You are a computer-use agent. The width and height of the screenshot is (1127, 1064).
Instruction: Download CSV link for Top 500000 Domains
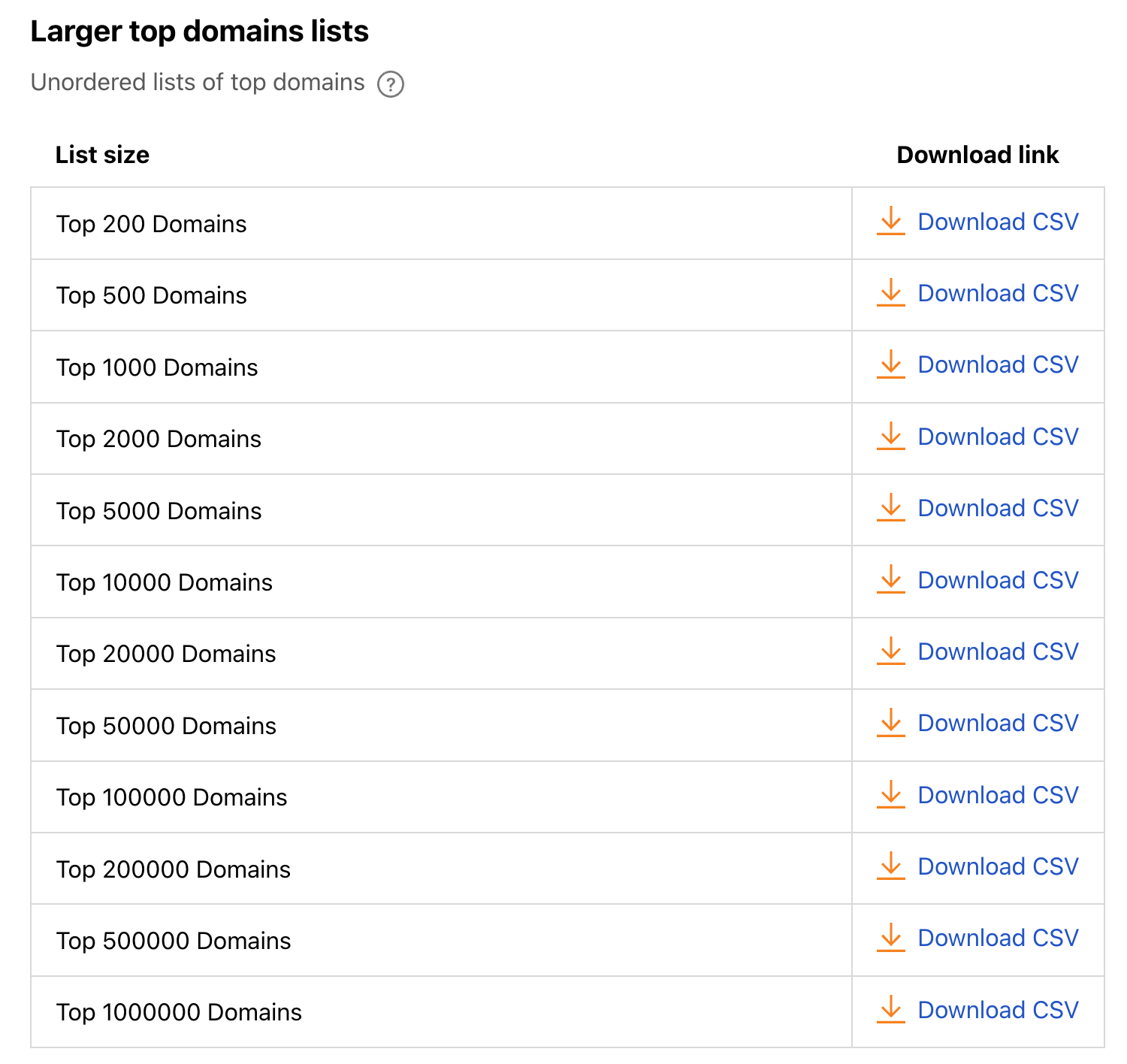pyautogui.click(x=998, y=938)
